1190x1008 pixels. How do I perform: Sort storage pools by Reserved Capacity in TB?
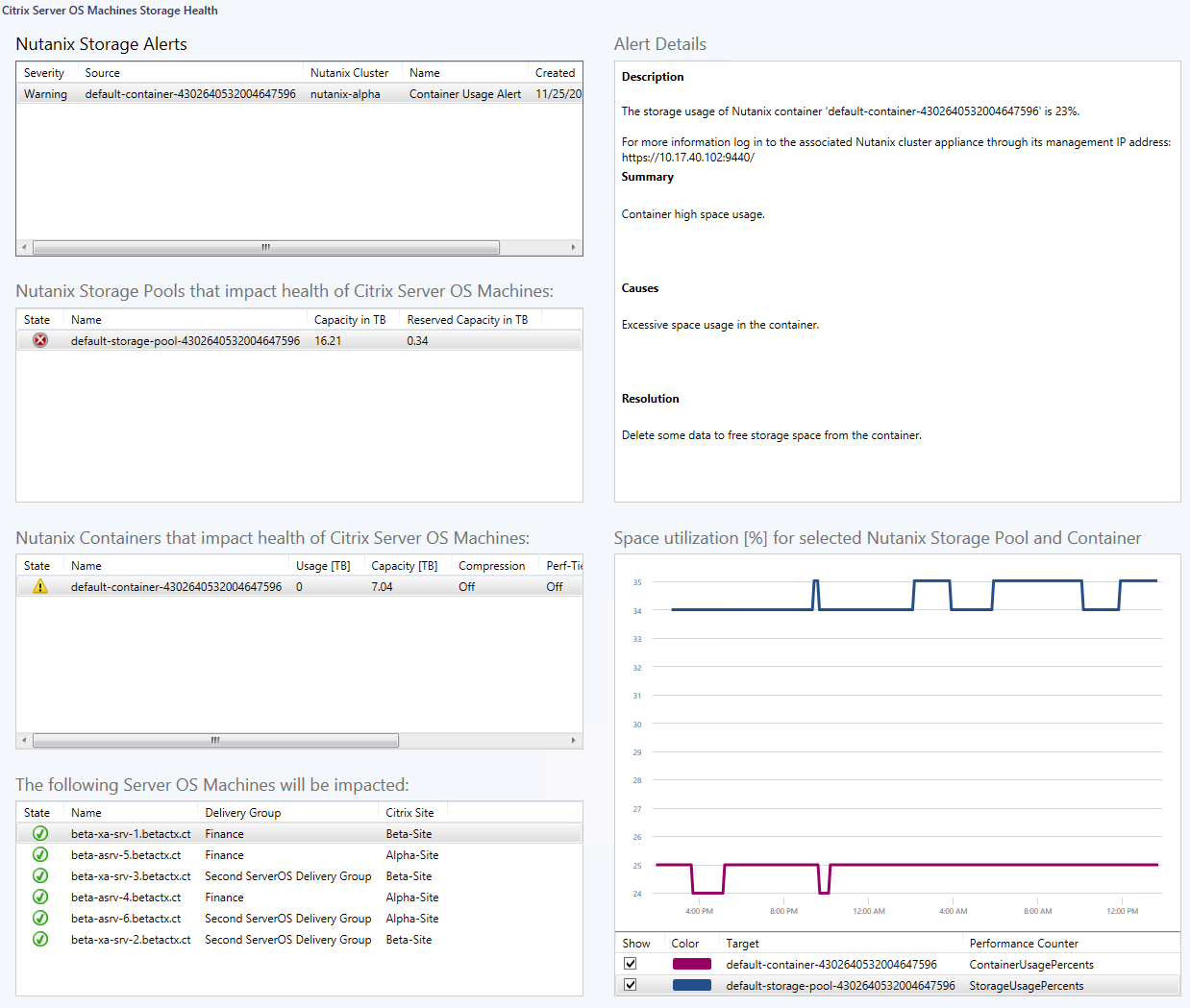tap(467, 320)
